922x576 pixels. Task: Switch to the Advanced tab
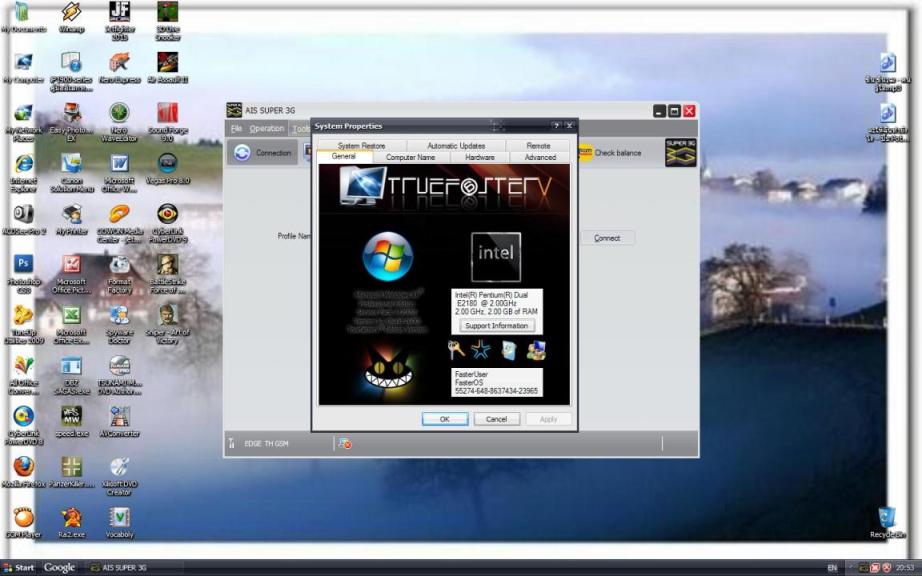pyautogui.click(x=540, y=157)
